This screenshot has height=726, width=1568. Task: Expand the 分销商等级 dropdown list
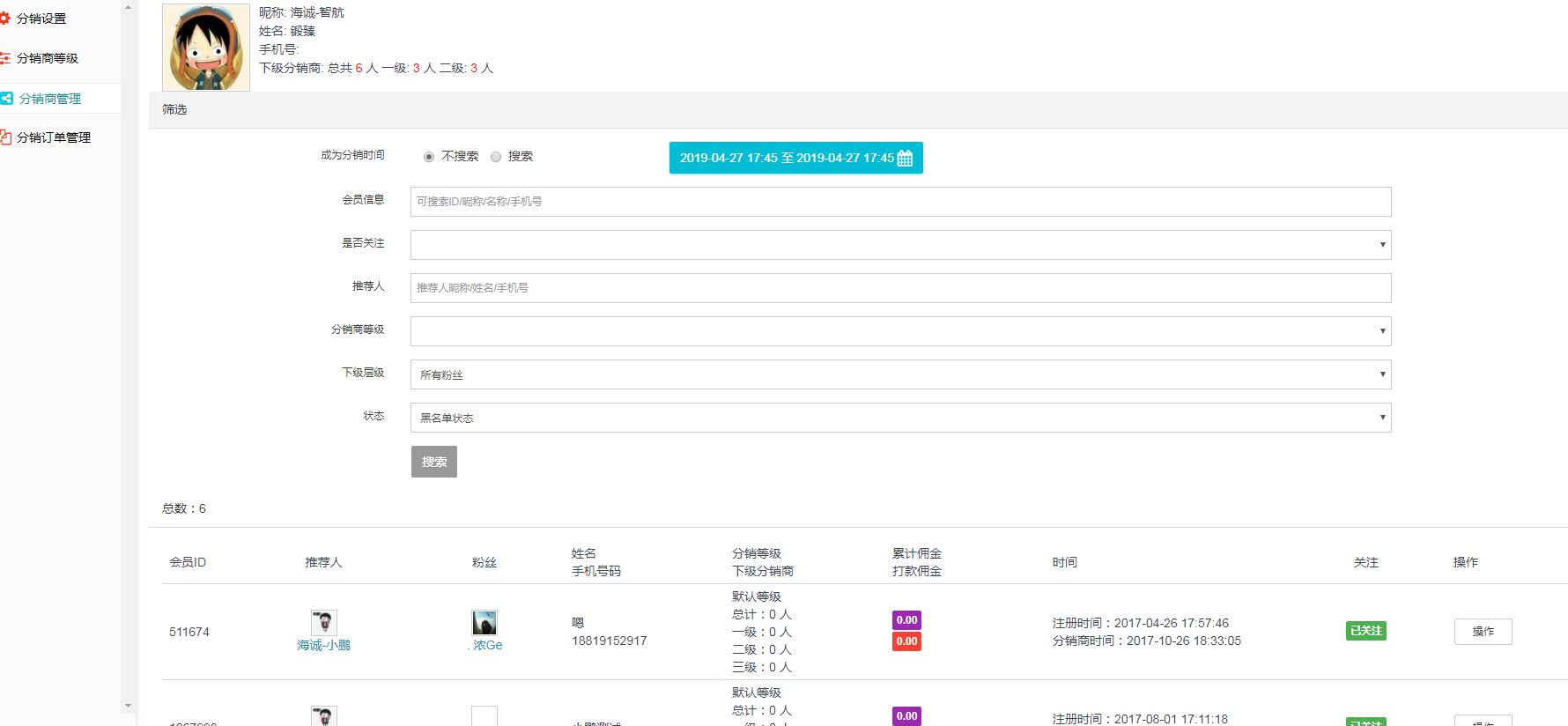tap(900, 331)
